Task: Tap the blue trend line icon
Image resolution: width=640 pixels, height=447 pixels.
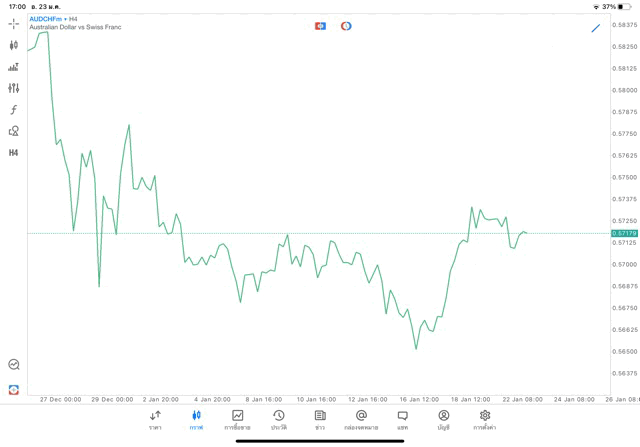Action: pyautogui.click(x=596, y=26)
